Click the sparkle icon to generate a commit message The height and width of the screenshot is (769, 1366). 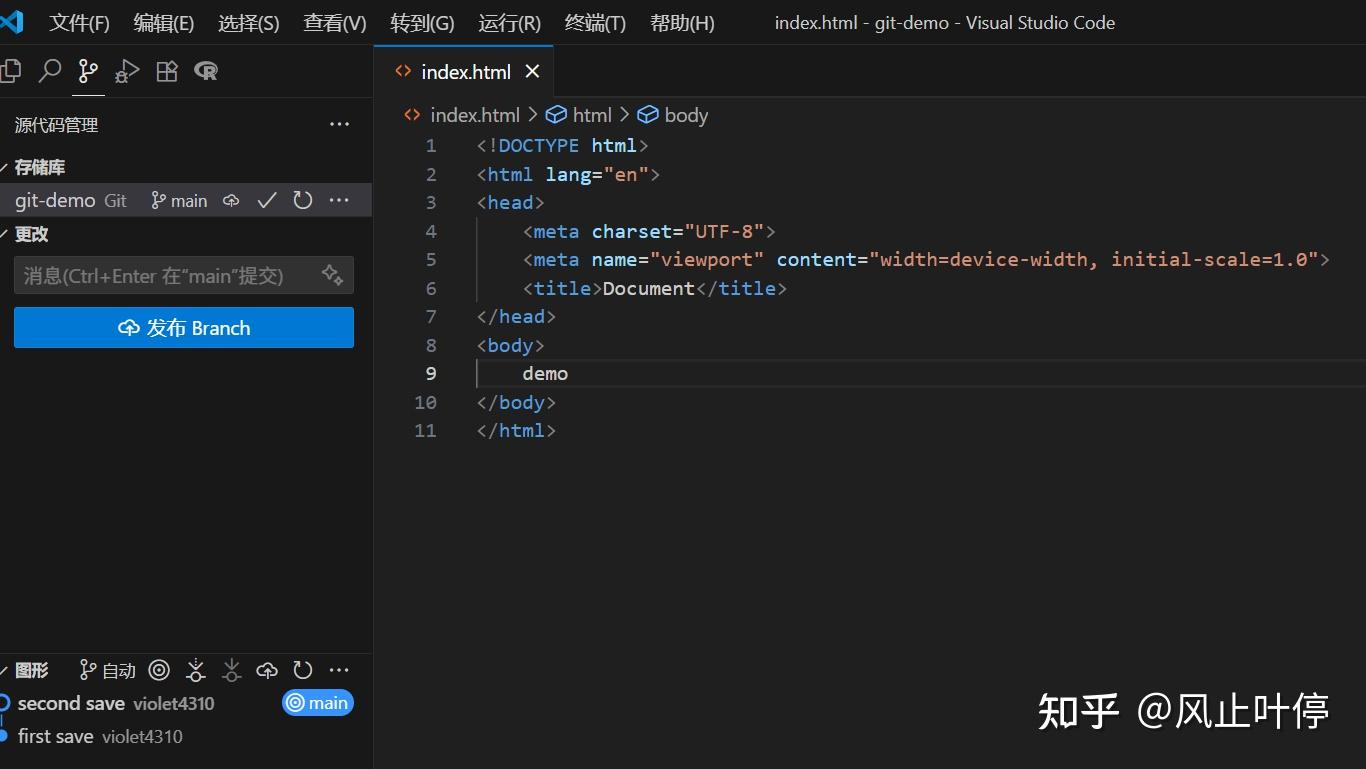pos(331,275)
